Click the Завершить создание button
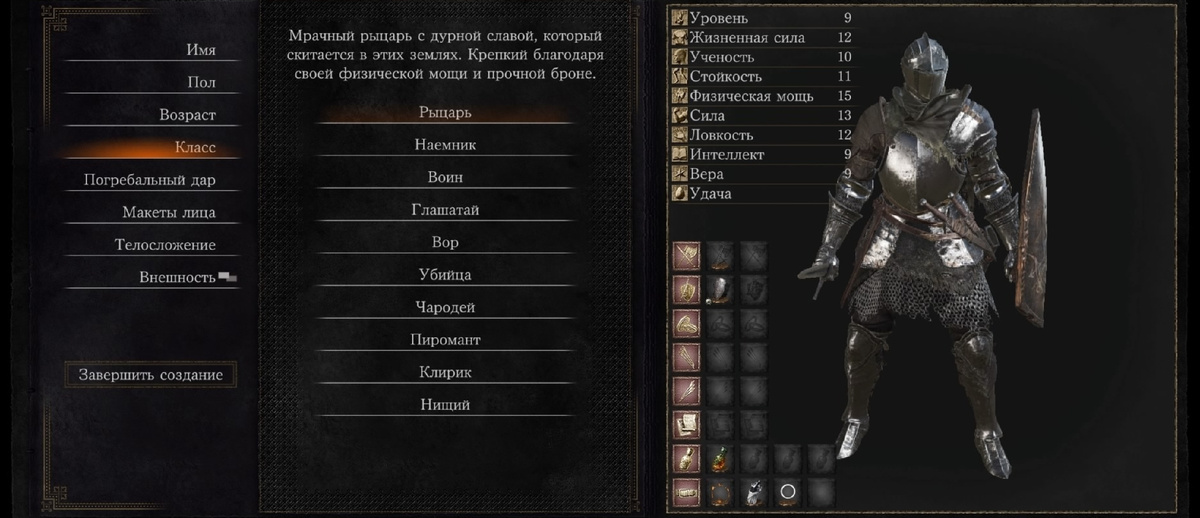 point(151,375)
